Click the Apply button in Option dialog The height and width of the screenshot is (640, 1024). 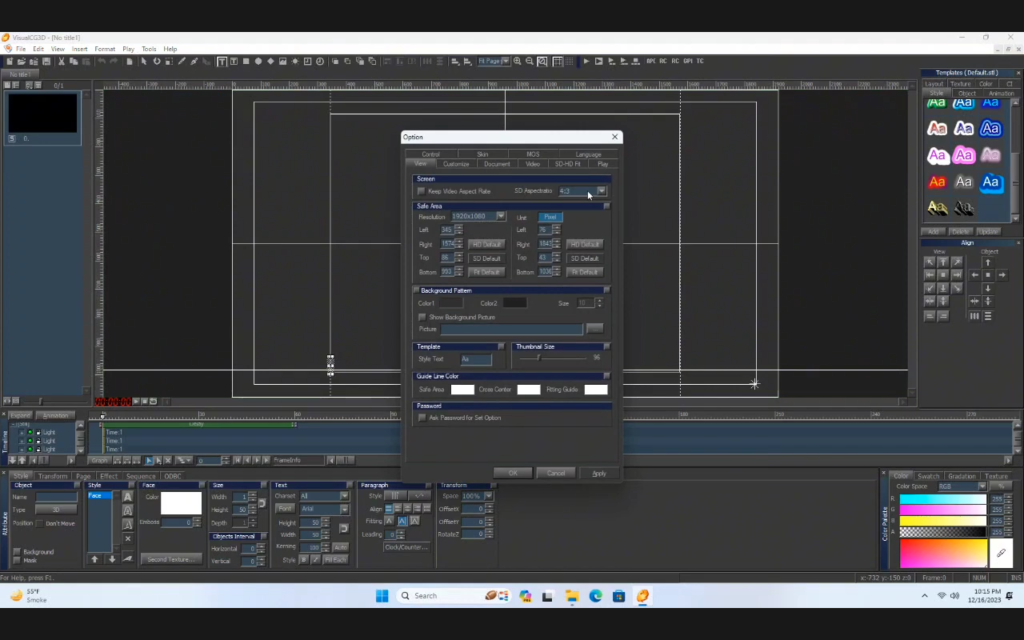[x=599, y=473]
